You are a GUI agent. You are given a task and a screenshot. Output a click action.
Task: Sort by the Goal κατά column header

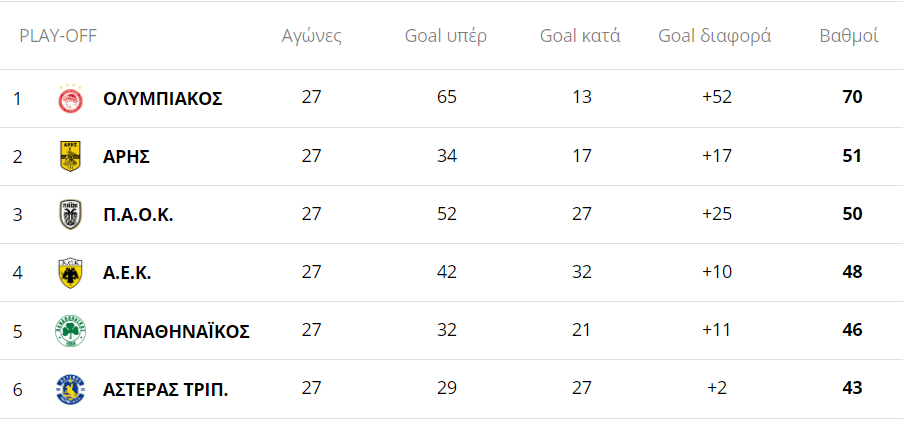tap(580, 36)
